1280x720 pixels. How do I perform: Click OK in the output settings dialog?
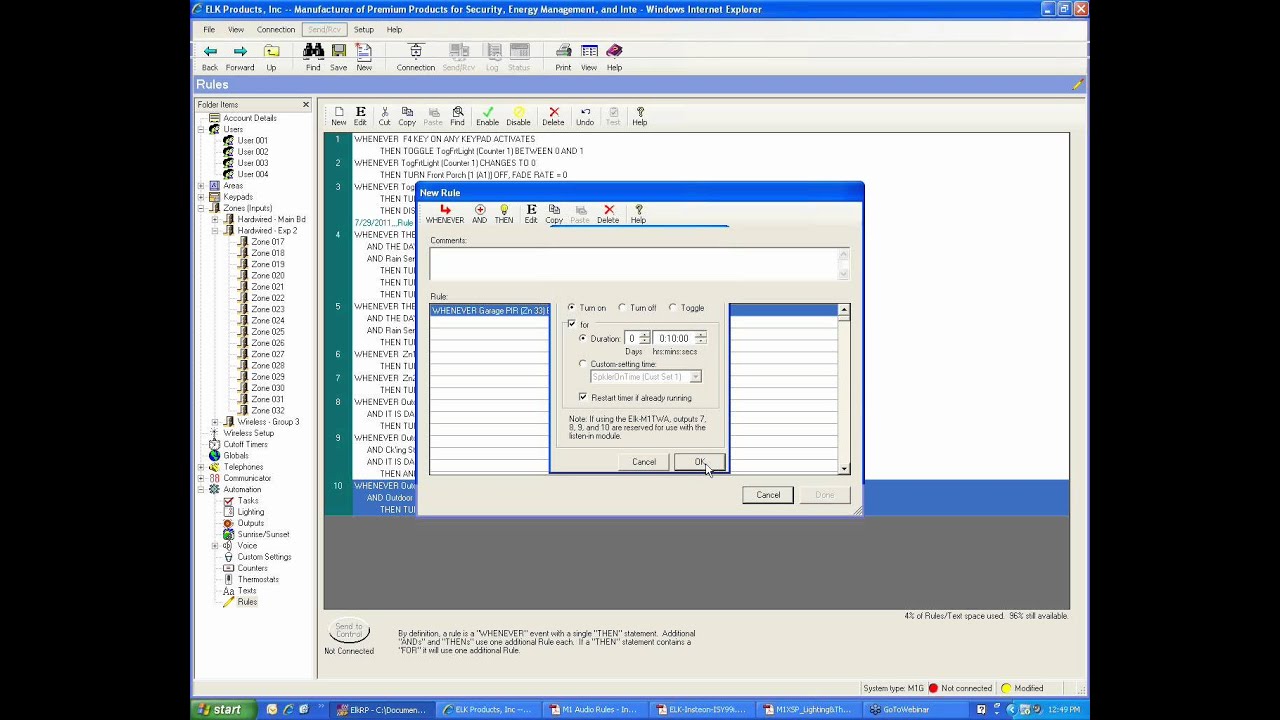click(x=699, y=462)
